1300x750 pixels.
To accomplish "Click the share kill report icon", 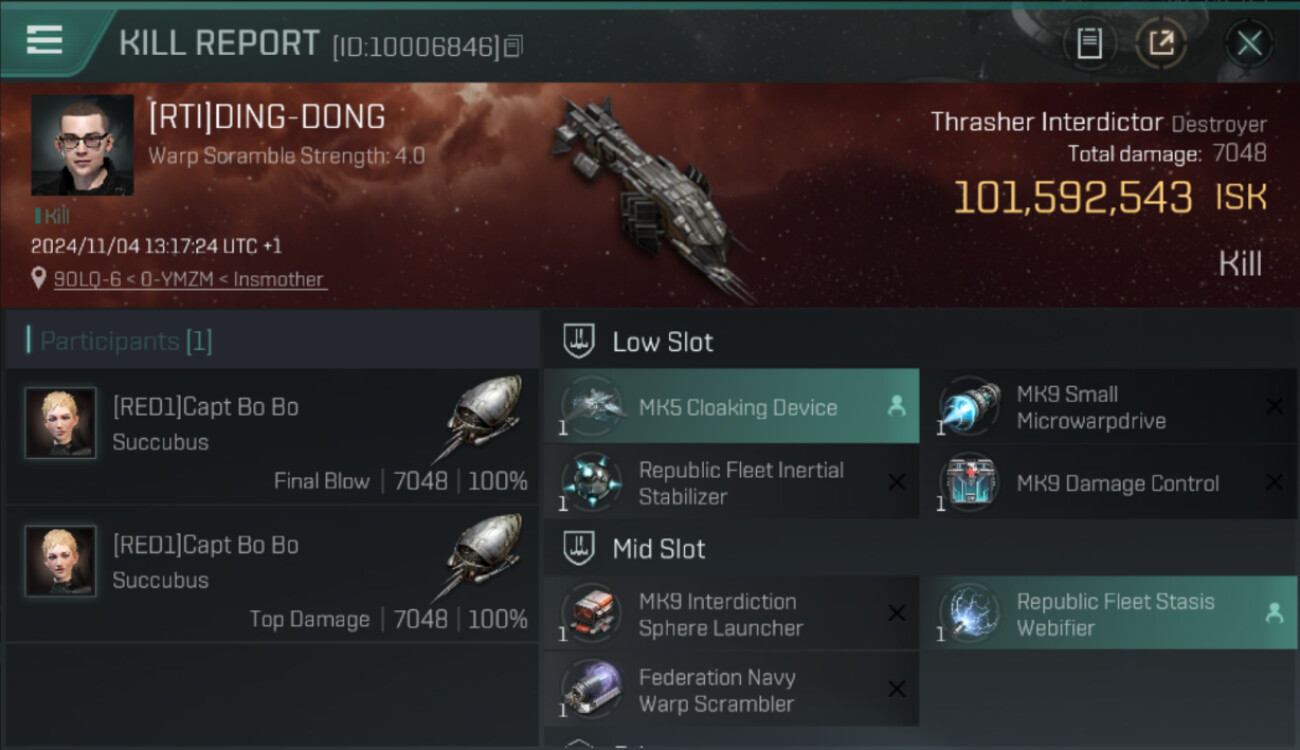I will [1161, 43].
